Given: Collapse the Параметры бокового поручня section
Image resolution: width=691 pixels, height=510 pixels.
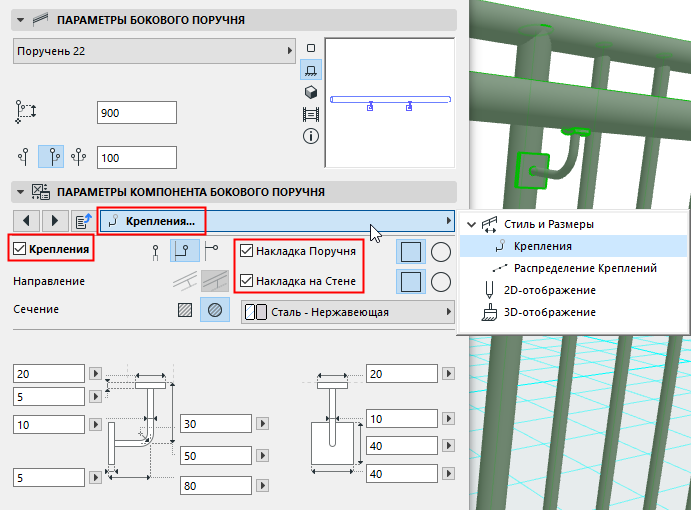Looking at the screenshot, I should coord(20,20).
